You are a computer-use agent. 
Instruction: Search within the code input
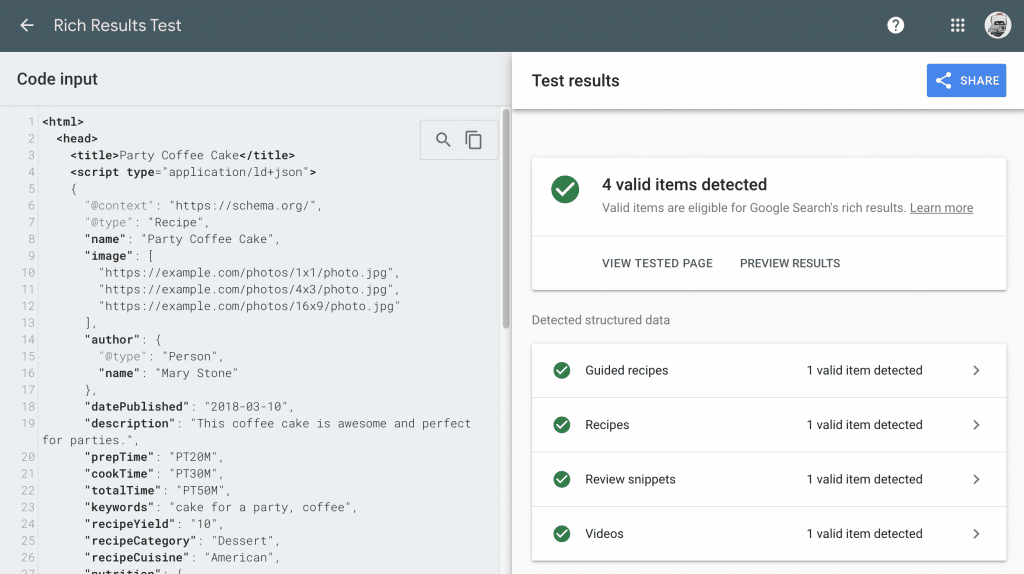pyautogui.click(x=443, y=140)
